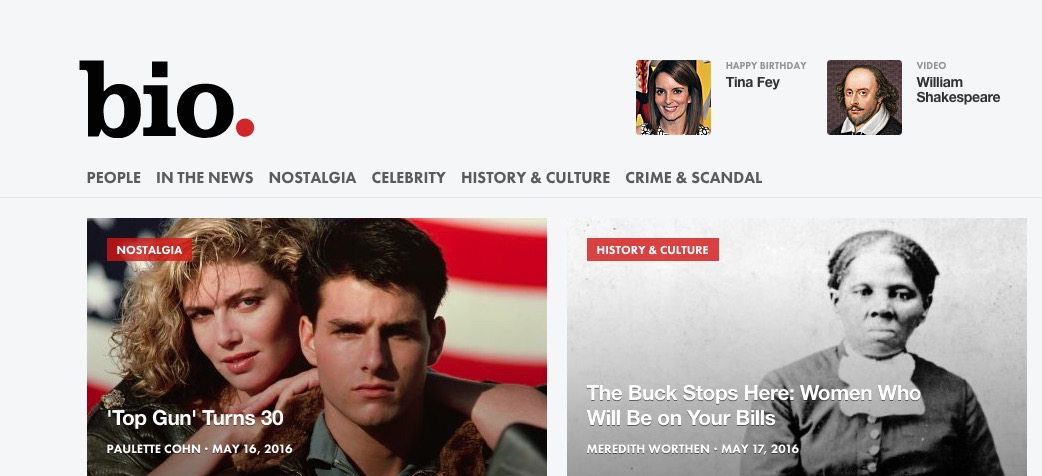Select the Nostalgia navigation item

click(x=312, y=178)
